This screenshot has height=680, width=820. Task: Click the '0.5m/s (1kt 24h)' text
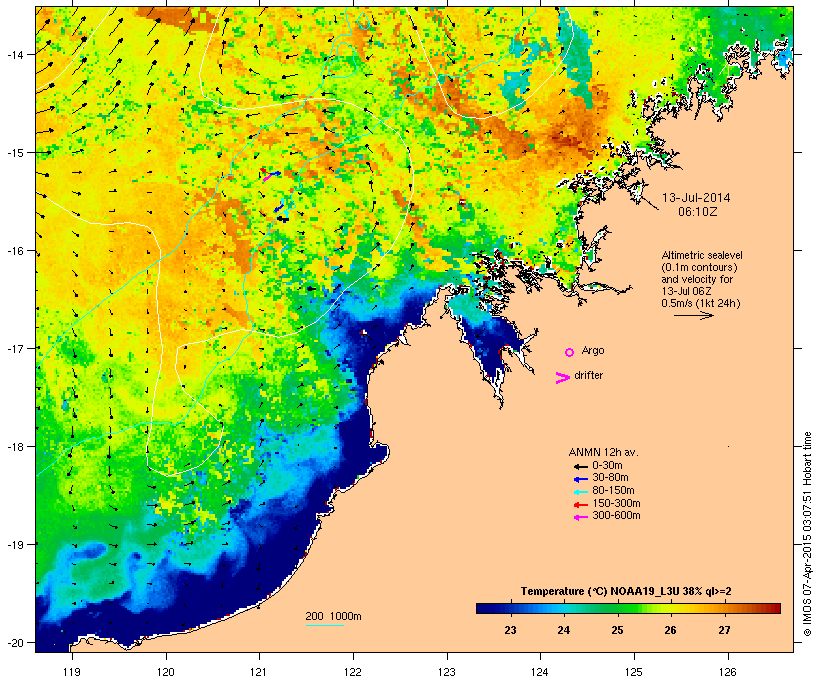point(701,303)
